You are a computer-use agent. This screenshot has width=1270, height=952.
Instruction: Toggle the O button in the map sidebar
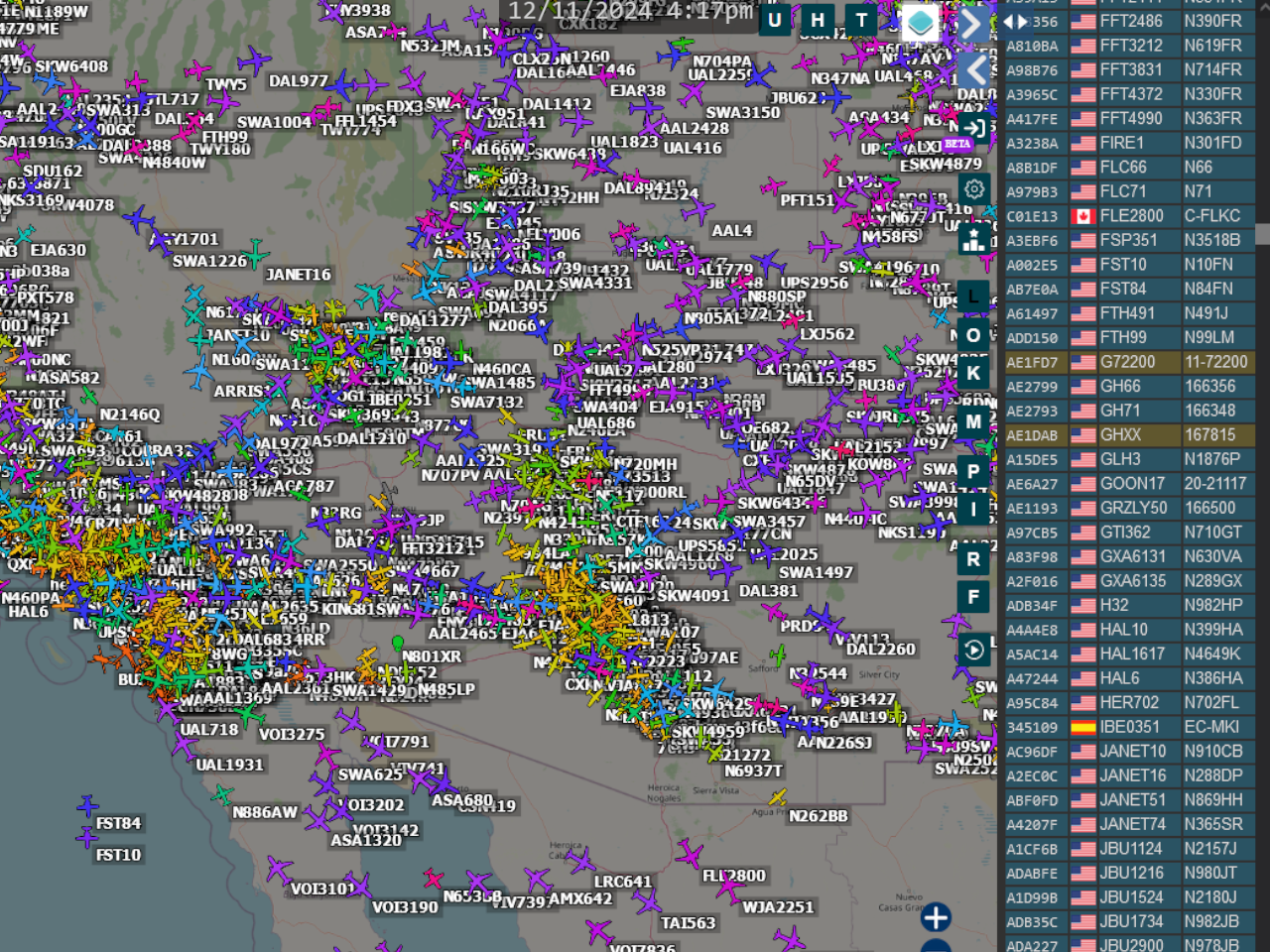pos(973,335)
